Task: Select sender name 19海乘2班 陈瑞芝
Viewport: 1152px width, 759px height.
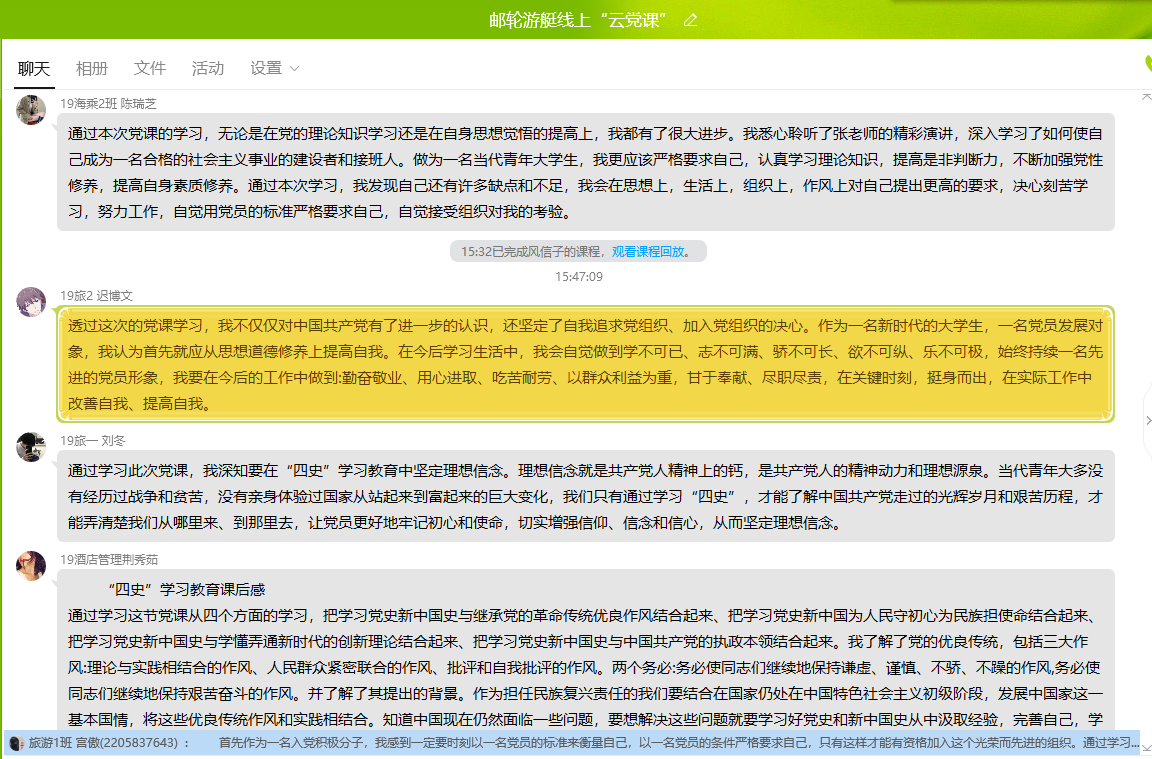Action: pyautogui.click(x=108, y=104)
